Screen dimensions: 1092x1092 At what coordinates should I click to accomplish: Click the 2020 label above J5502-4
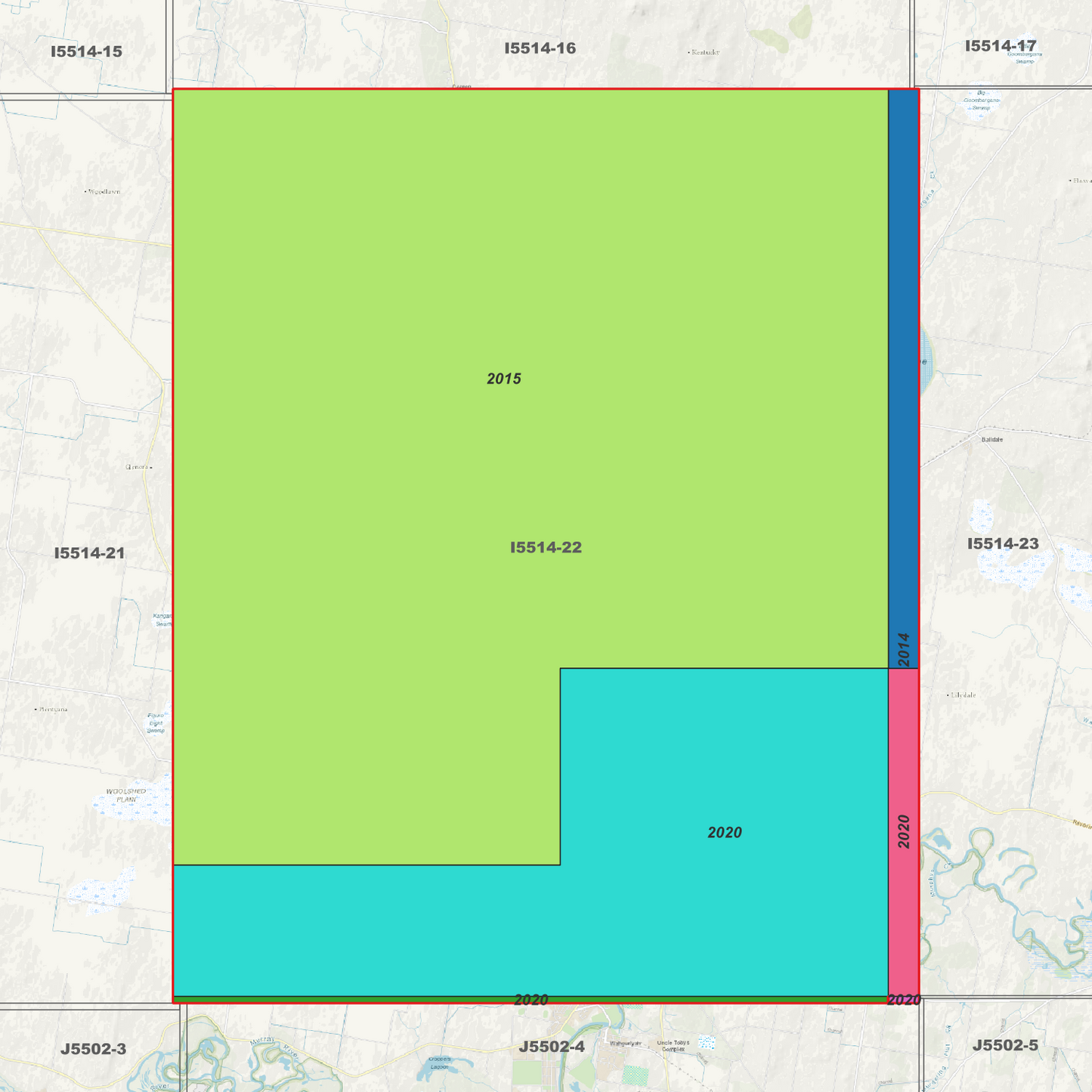(x=531, y=1000)
